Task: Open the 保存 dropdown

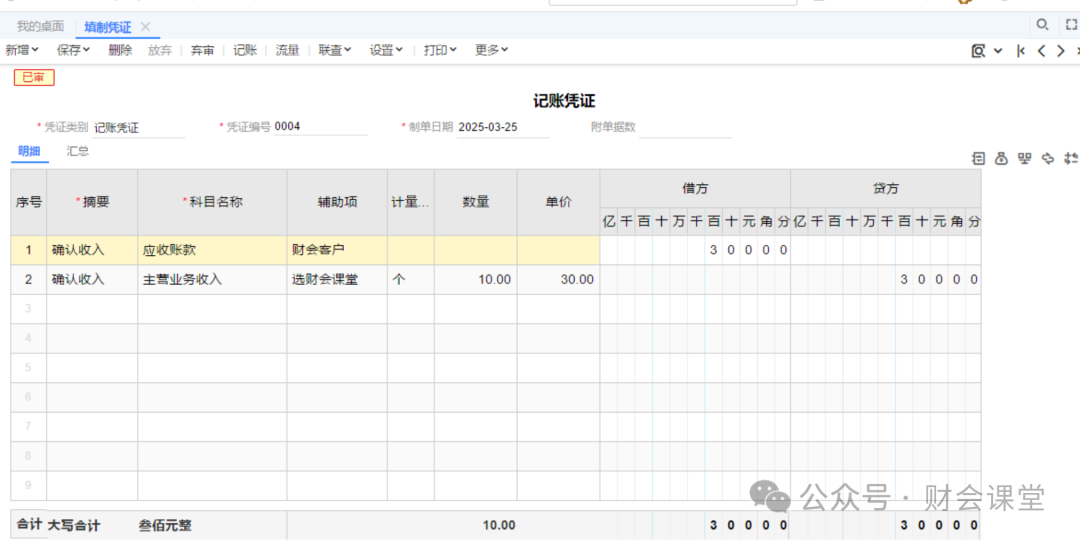Action: (x=74, y=50)
